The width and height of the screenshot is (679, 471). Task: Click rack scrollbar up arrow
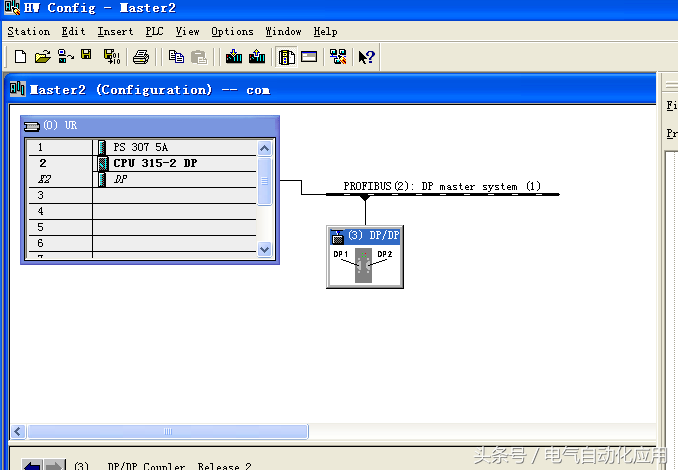click(x=265, y=148)
